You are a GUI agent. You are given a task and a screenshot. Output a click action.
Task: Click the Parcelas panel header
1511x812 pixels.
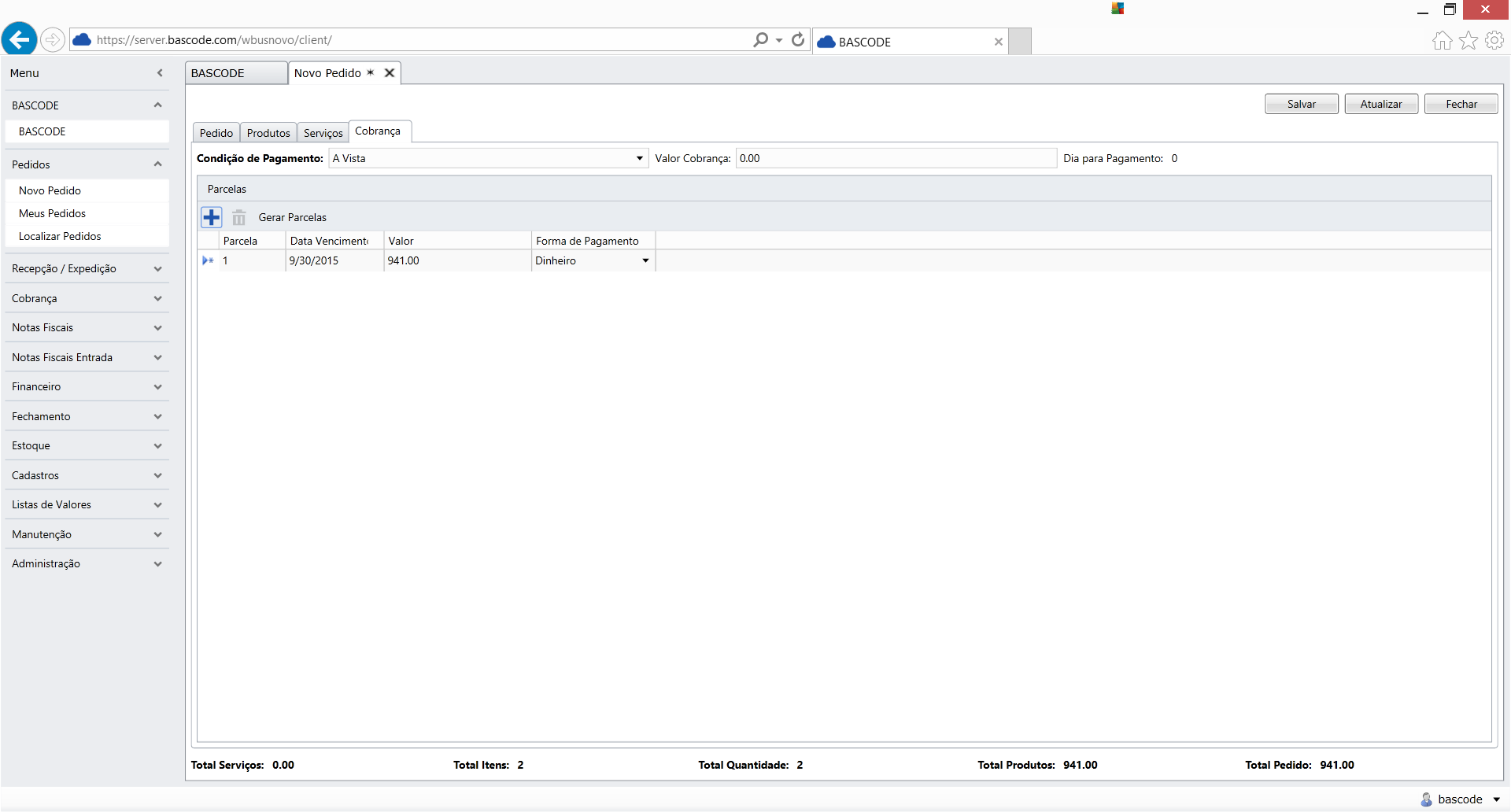(844, 189)
